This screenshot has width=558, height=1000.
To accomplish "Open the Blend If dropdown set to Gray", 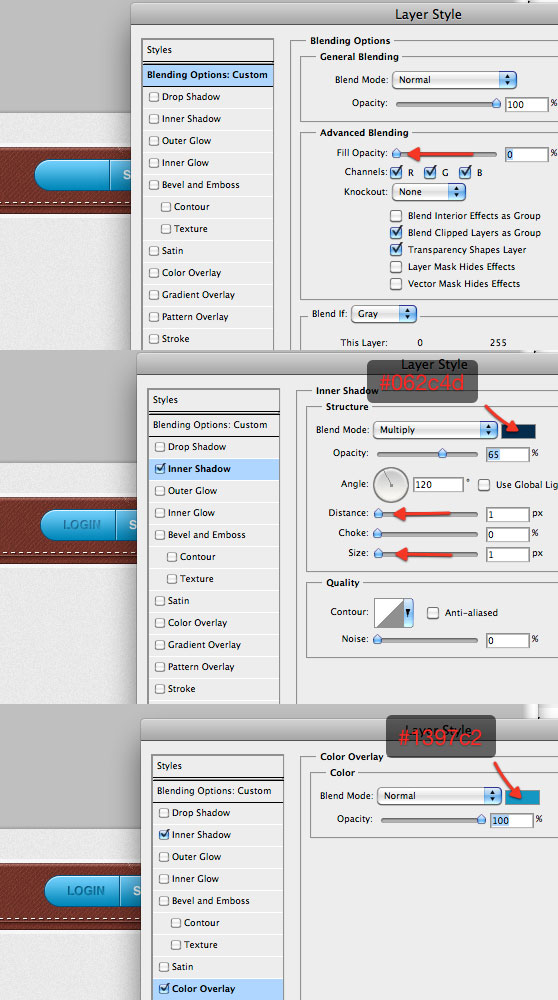I will click(x=384, y=314).
